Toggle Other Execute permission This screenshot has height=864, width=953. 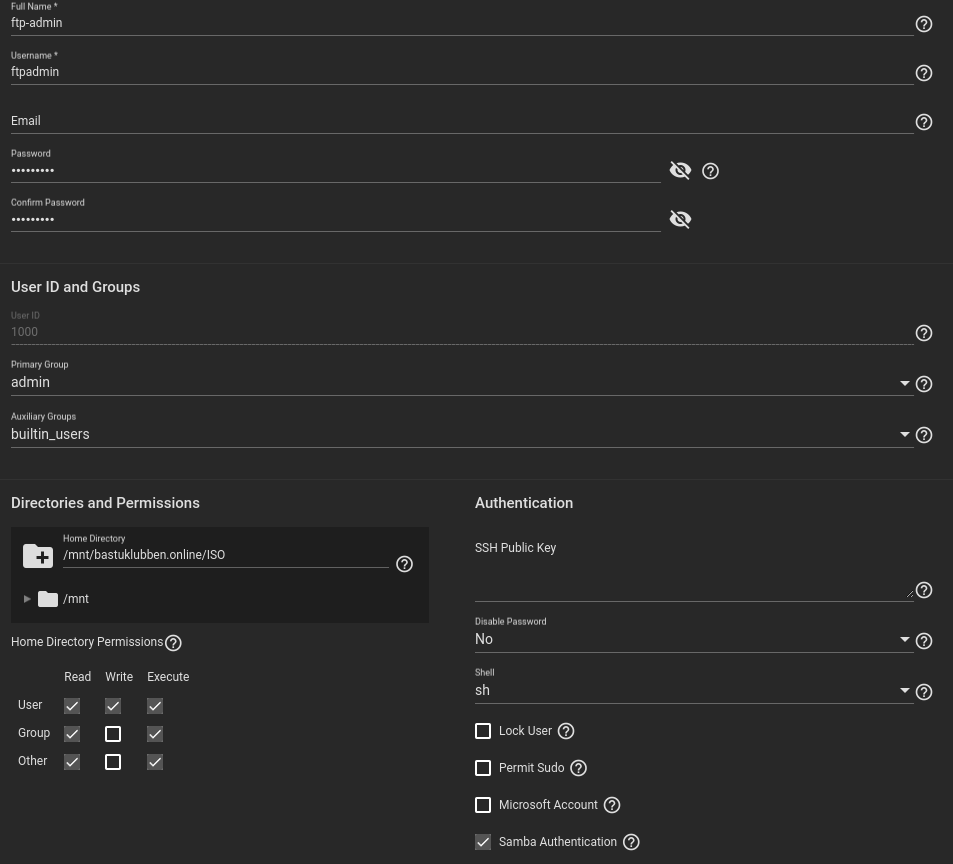(x=155, y=762)
